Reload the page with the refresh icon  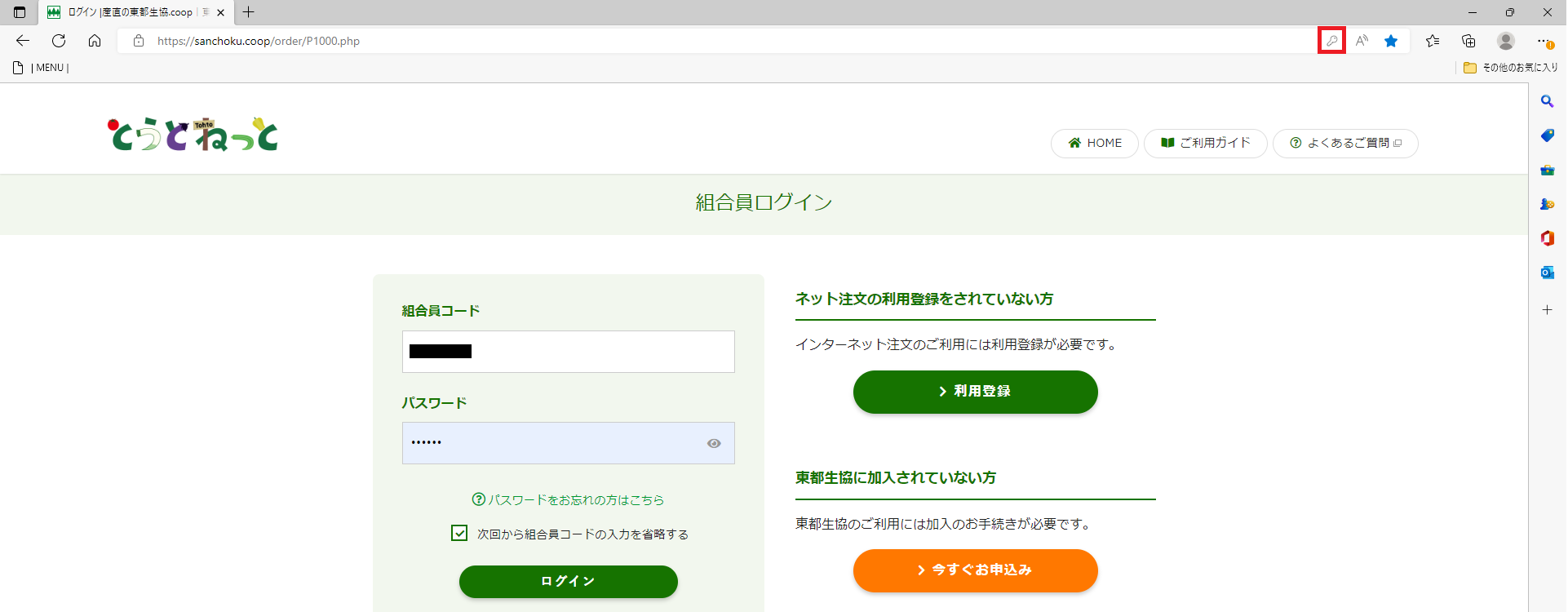tap(59, 41)
